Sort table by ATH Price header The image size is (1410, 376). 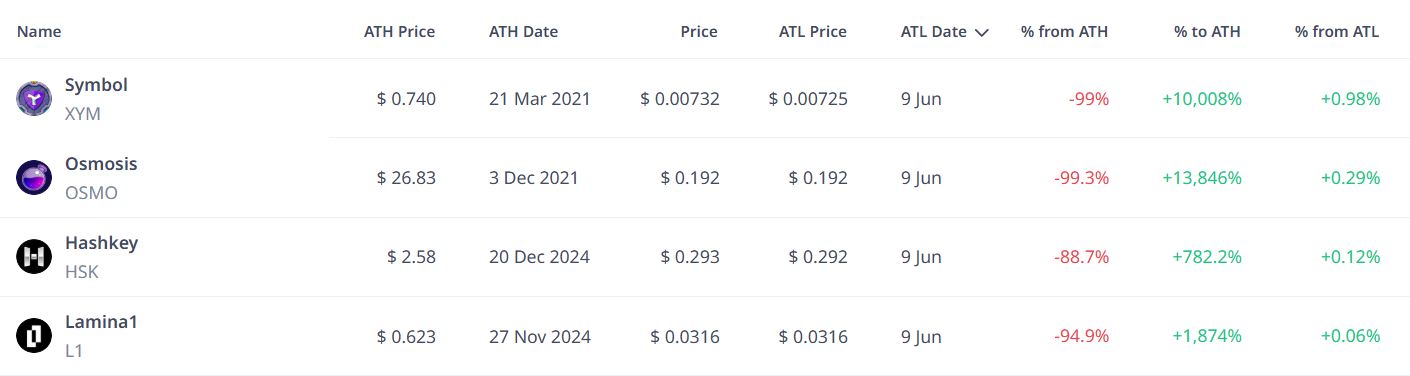coord(399,31)
